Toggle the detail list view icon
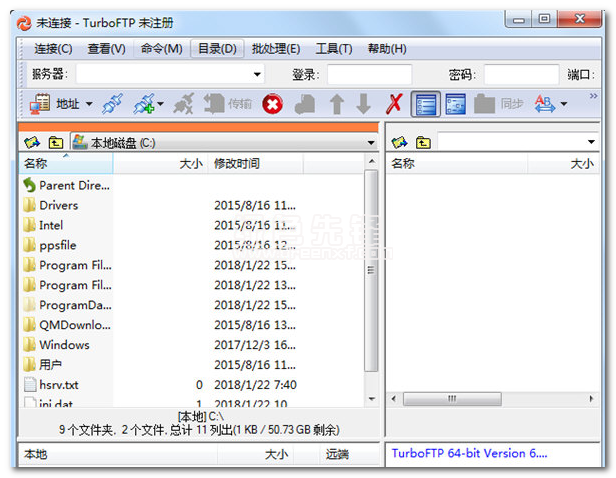This screenshot has height=478, width=616. point(425,104)
